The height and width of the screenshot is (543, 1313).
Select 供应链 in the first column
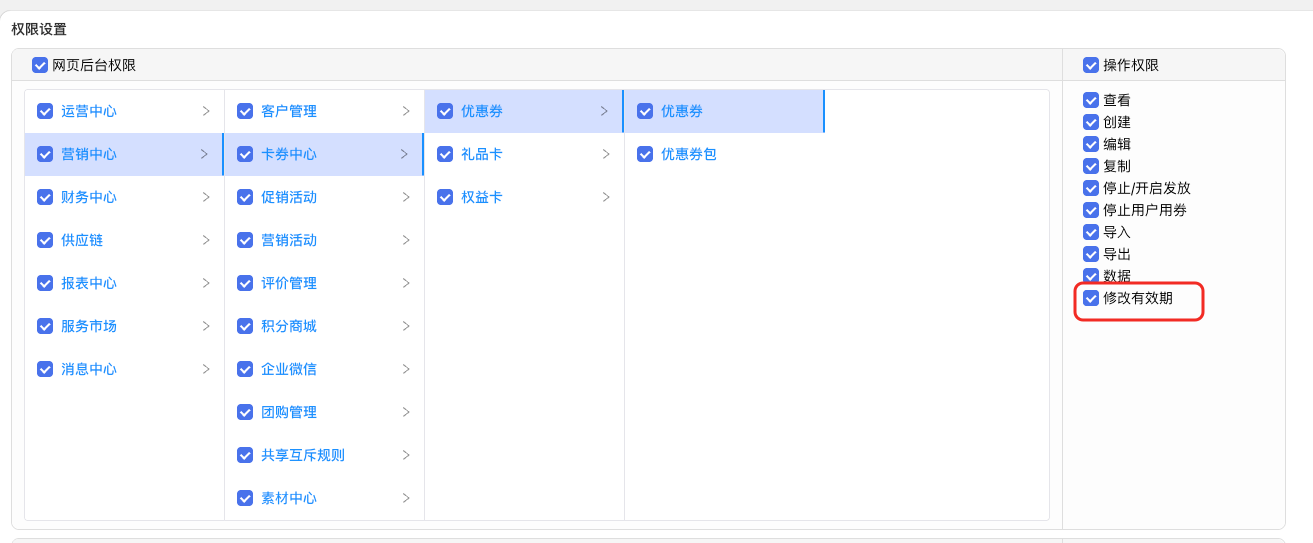(82, 240)
